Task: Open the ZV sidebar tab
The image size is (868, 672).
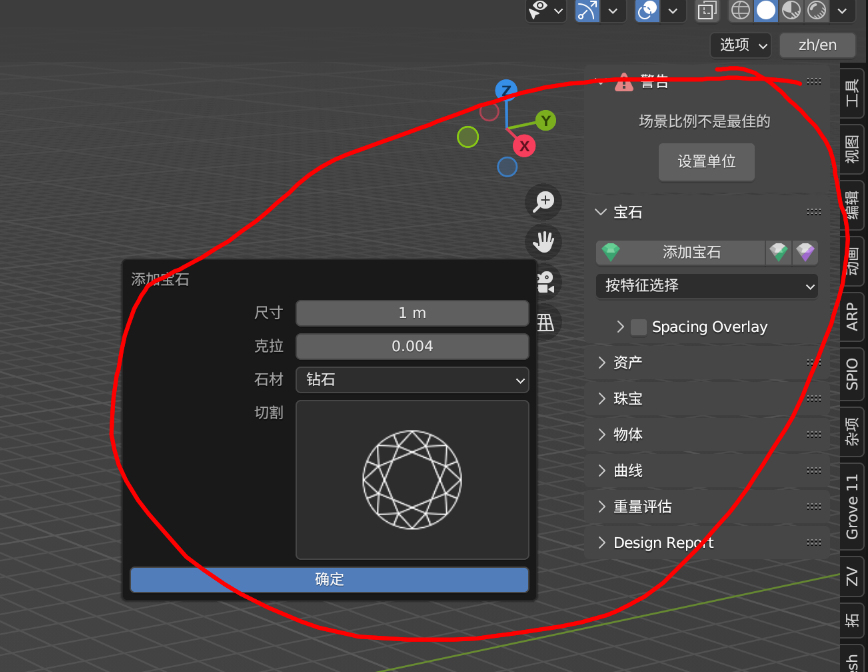Action: pyautogui.click(x=852, y=576)
